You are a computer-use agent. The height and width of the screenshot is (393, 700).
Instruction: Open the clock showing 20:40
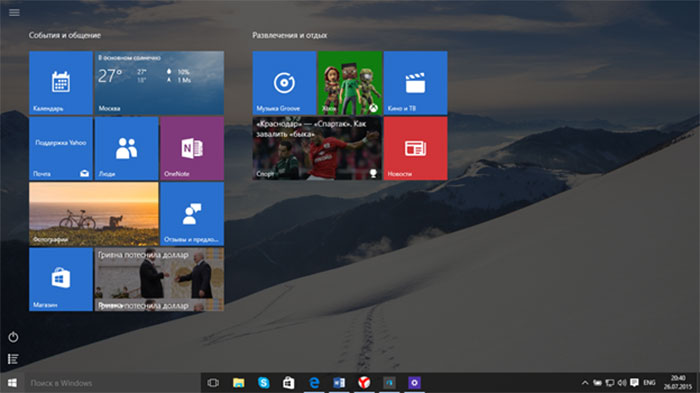point(678,383)
